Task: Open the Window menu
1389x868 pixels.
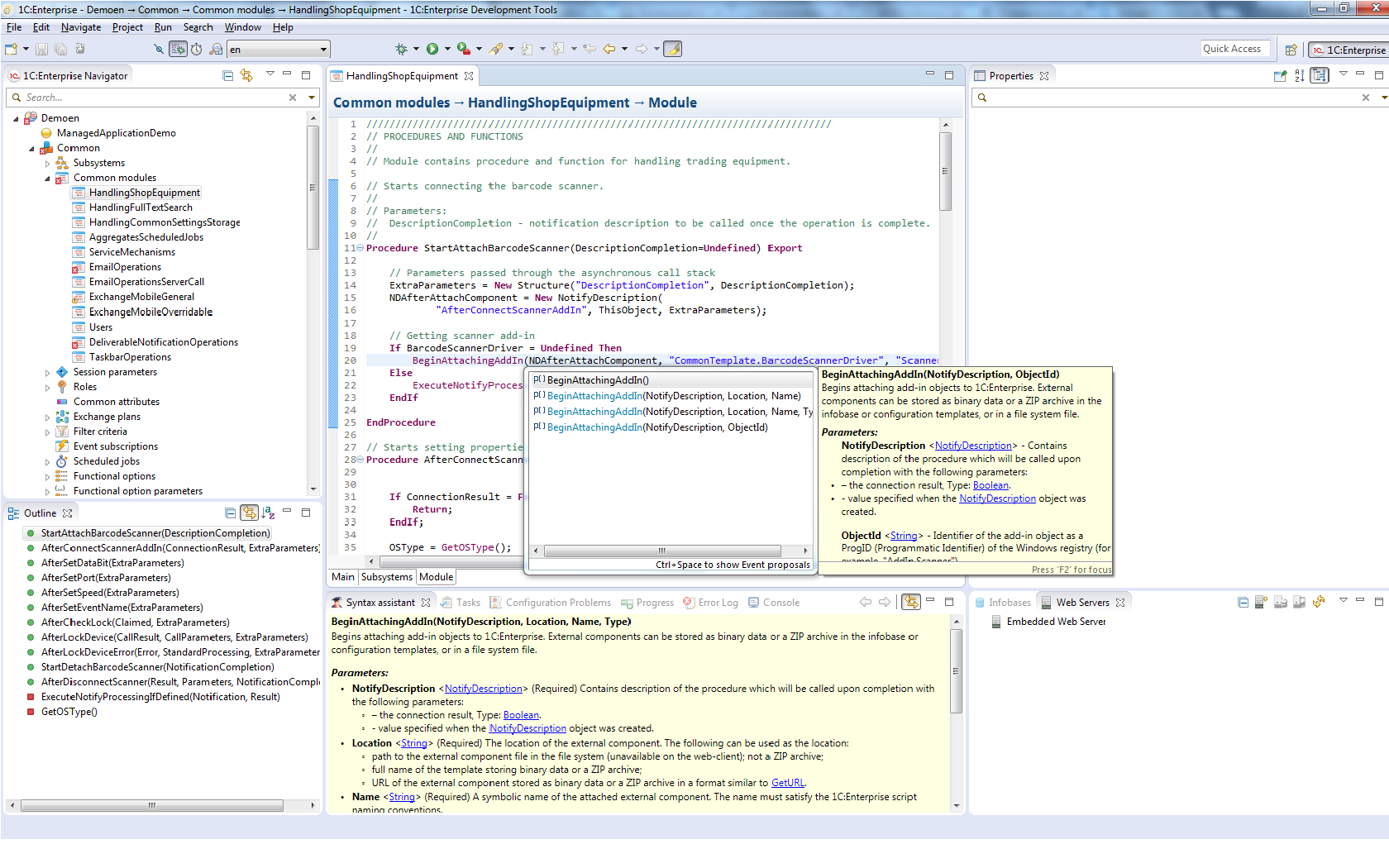Action: coord(243,27)
